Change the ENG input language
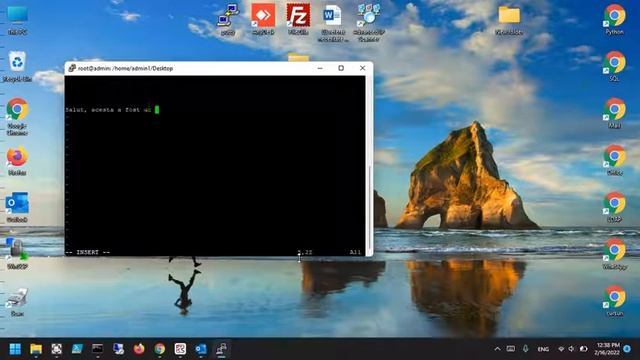 [x=543, y=349]
